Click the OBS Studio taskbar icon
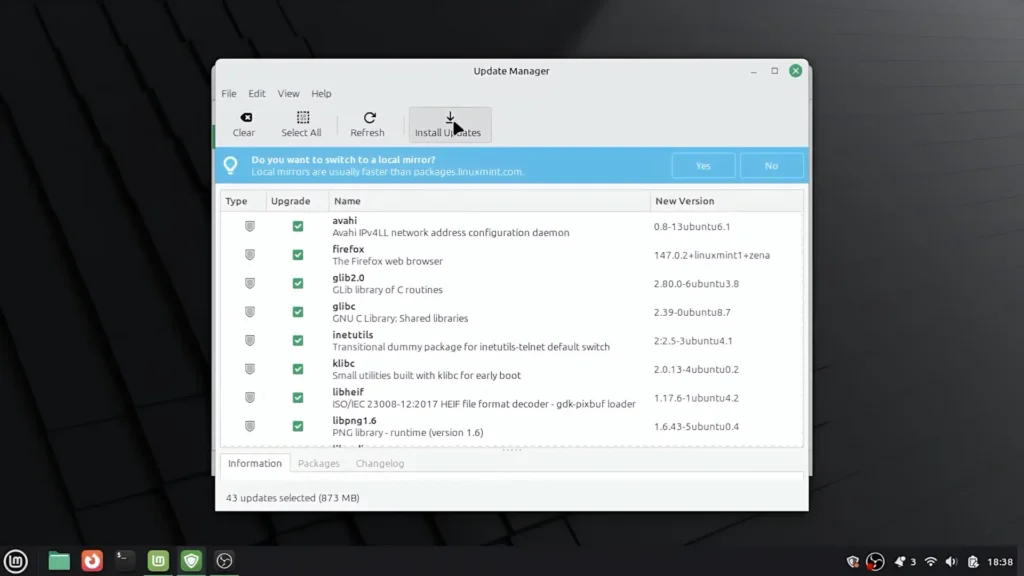This screenshot has width=1024, height=576. coord(224,561)
